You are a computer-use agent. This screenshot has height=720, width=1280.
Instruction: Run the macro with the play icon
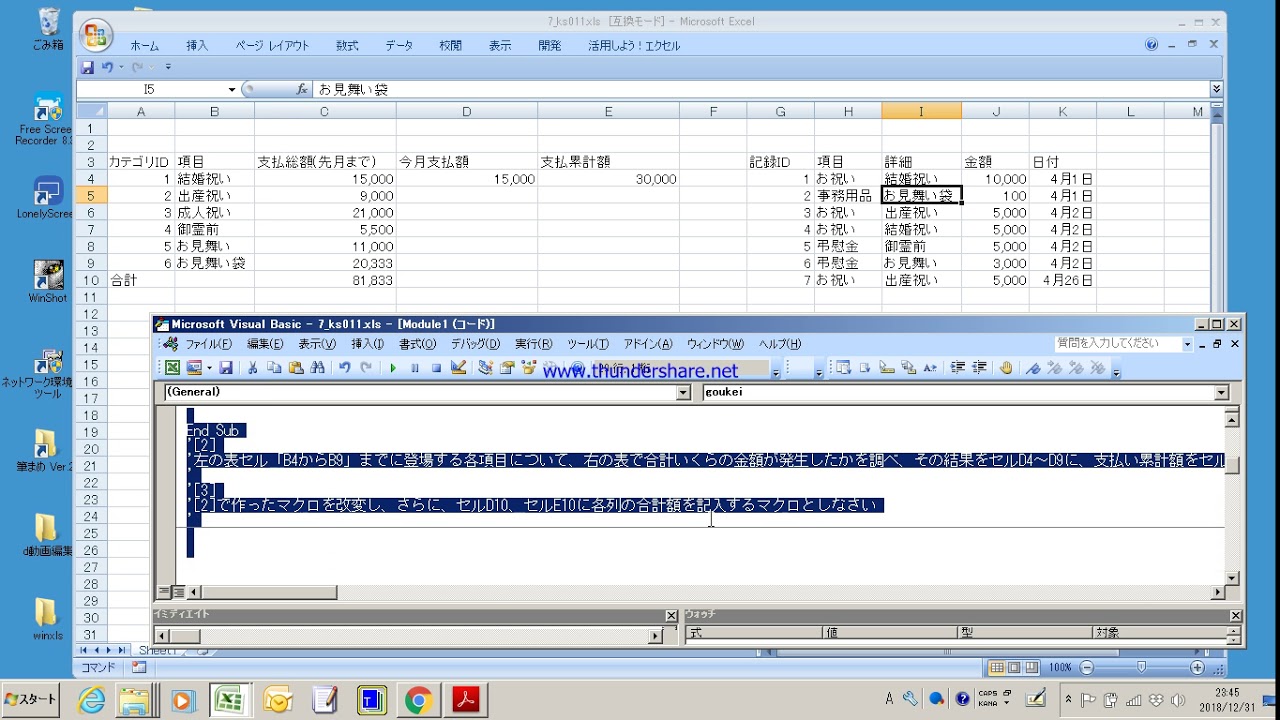393,368
